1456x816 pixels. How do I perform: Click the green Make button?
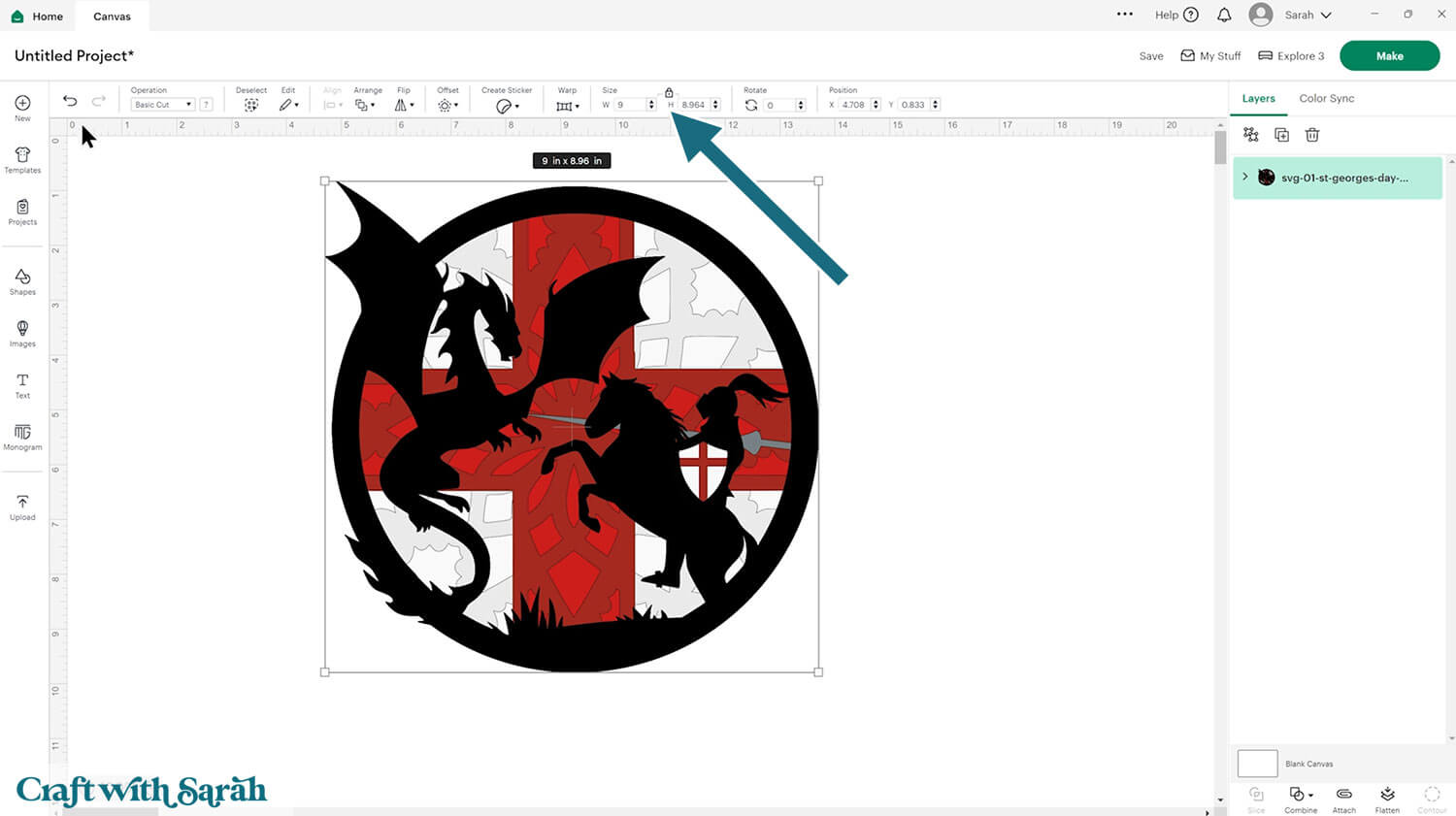(x=1389, y=56)
